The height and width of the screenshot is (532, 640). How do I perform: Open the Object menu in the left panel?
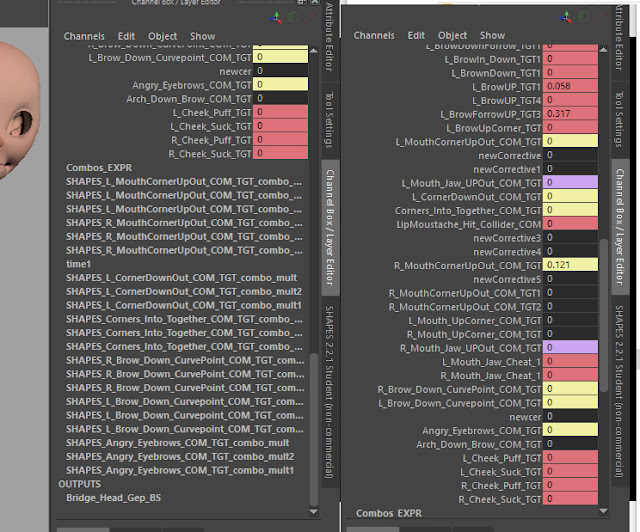[162, 36]
